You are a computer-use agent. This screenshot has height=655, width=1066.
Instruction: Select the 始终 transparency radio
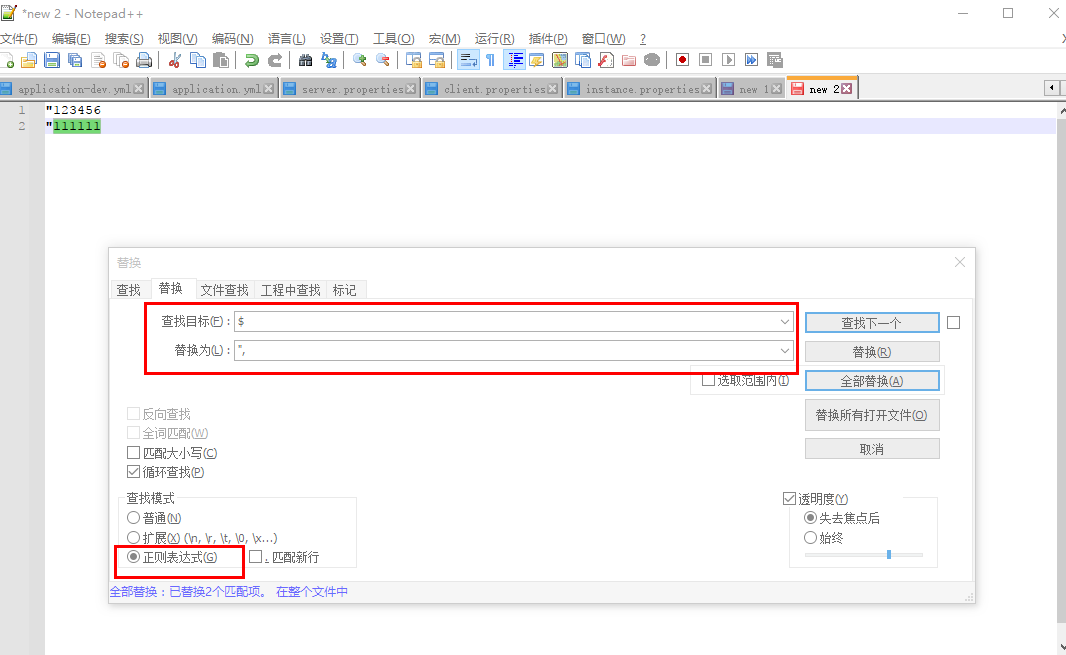pyautogui.click(x=810, y=538)
